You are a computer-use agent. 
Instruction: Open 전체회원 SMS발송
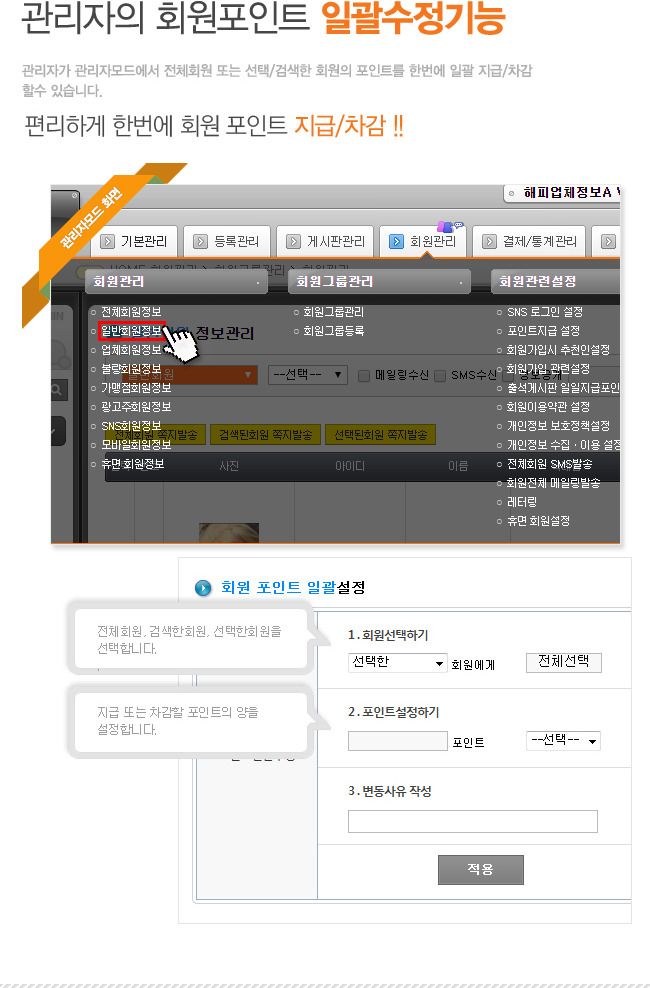[549, 464]
